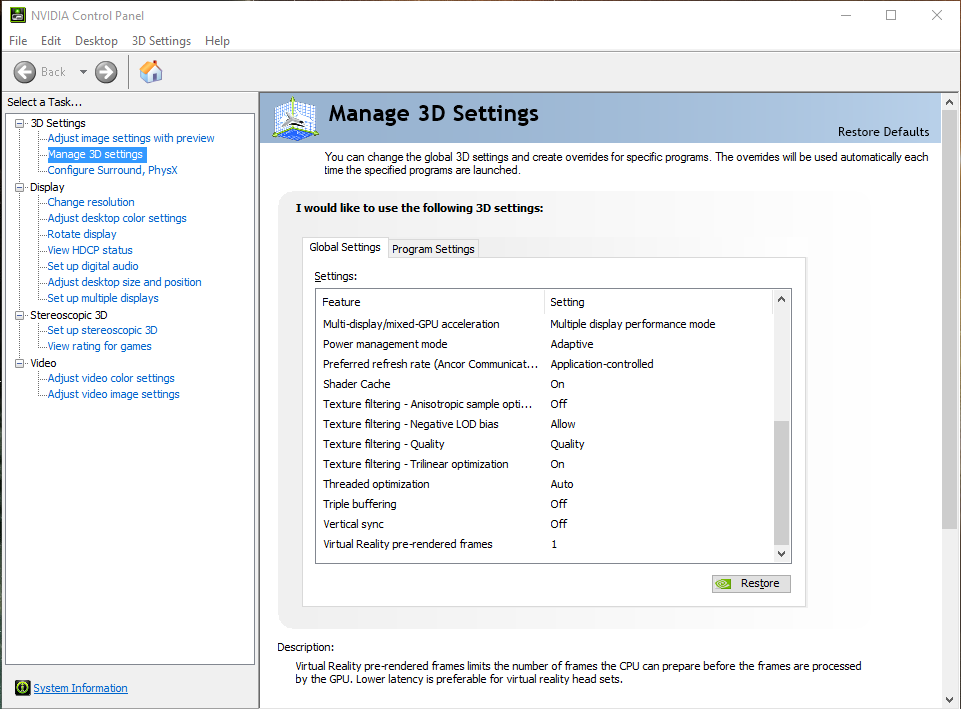
Task: Click the Back arrow icon
Action: pos(25,72)
